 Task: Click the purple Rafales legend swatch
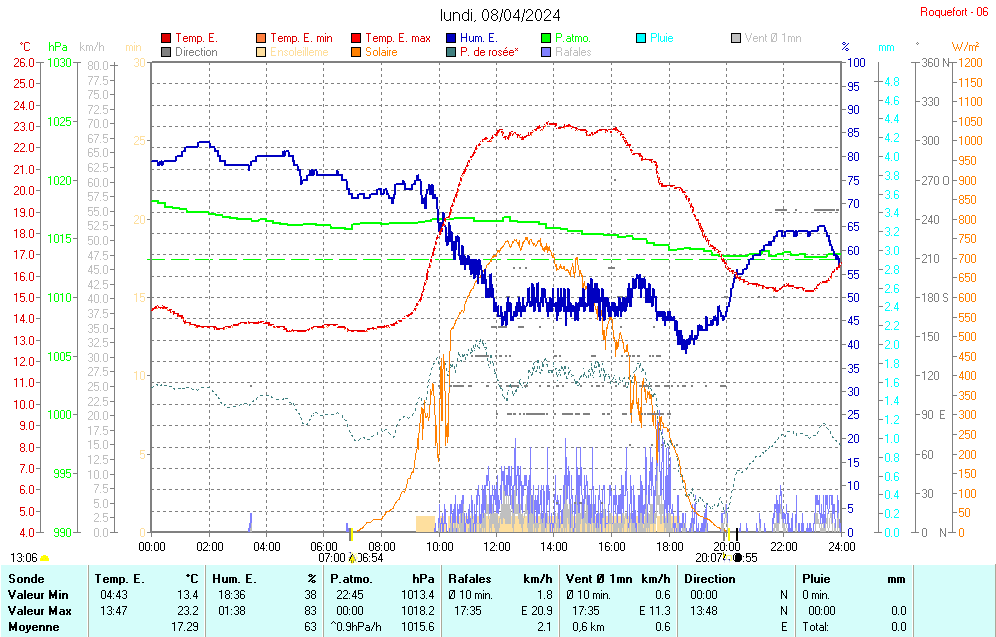tap(546, 52)
